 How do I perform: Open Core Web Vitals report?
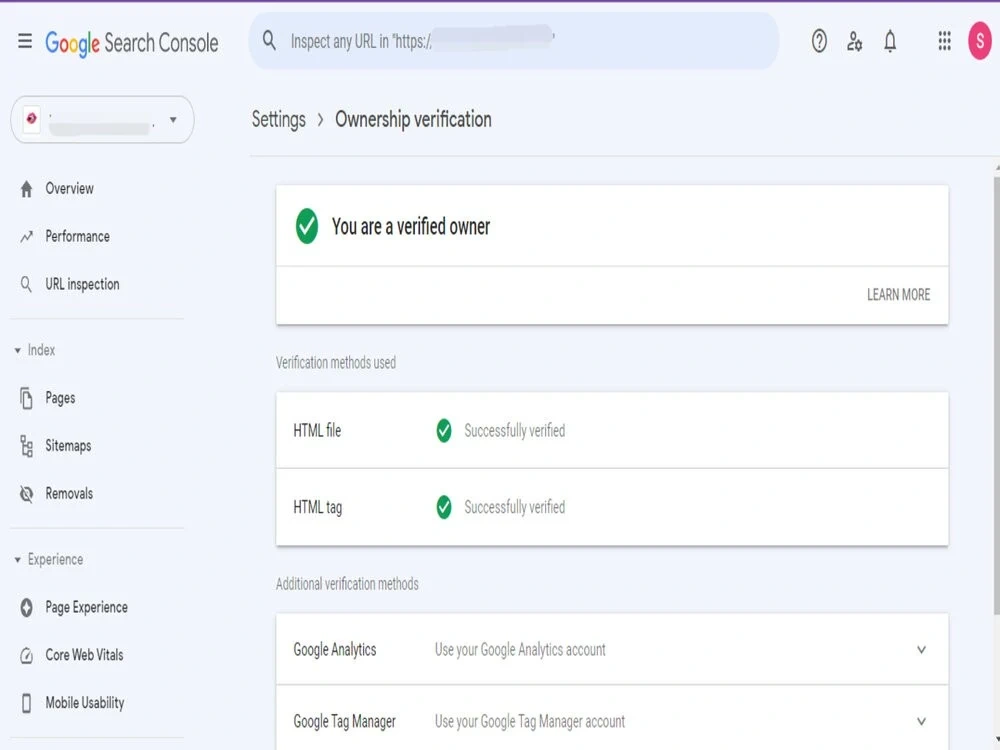pyautogui.click(x=84, y=655)
